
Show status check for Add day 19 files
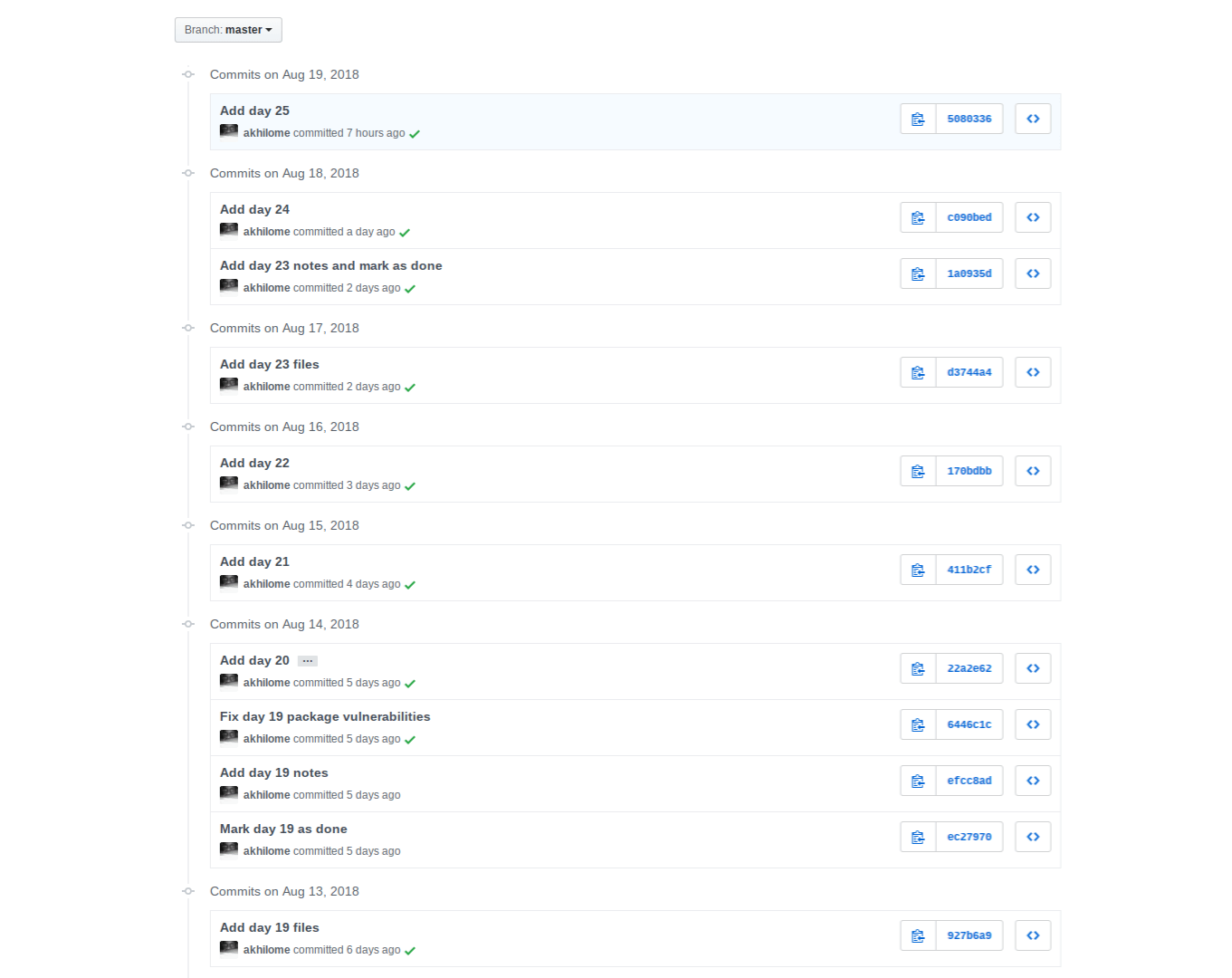click(410, 951)
